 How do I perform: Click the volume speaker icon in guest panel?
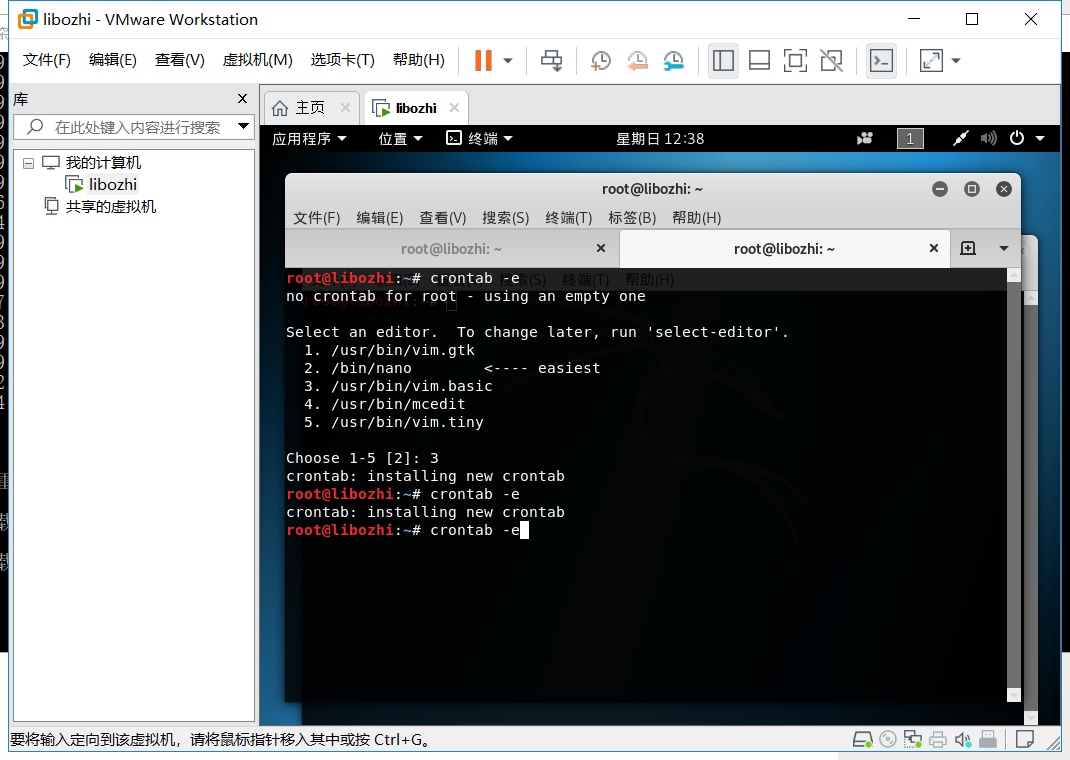click(988, 138)
